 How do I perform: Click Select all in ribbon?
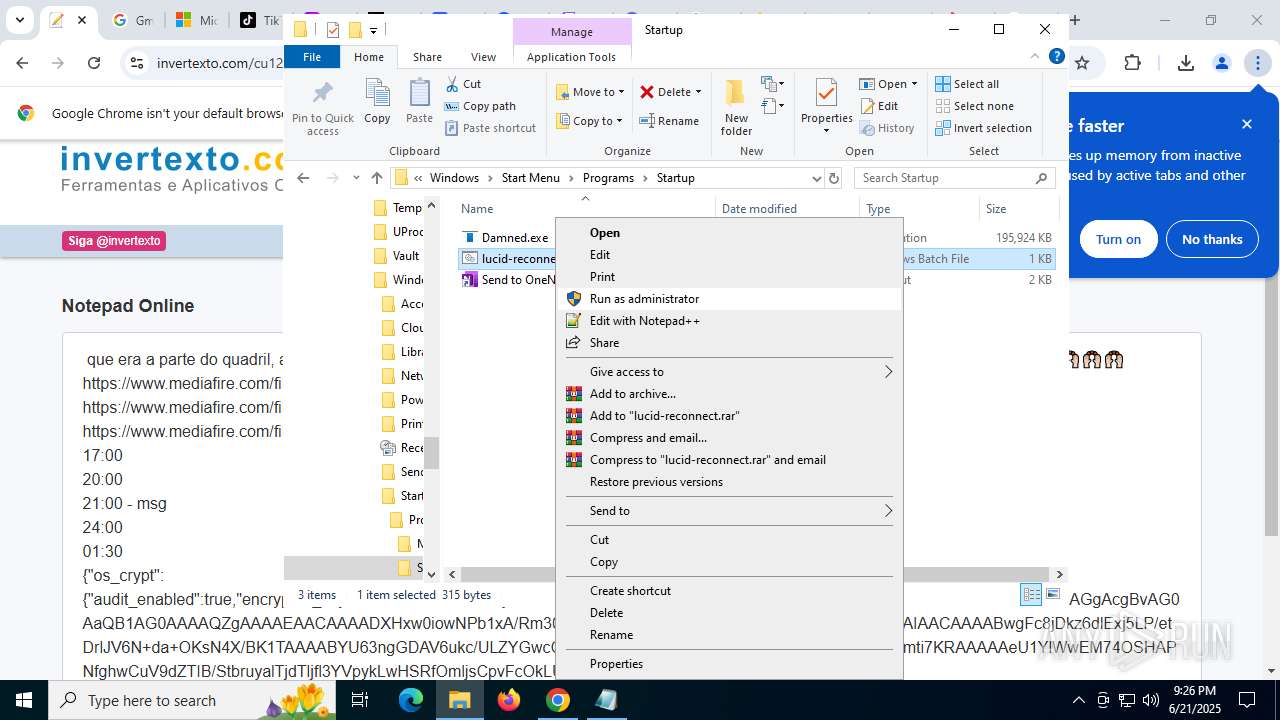coord(967,84)
